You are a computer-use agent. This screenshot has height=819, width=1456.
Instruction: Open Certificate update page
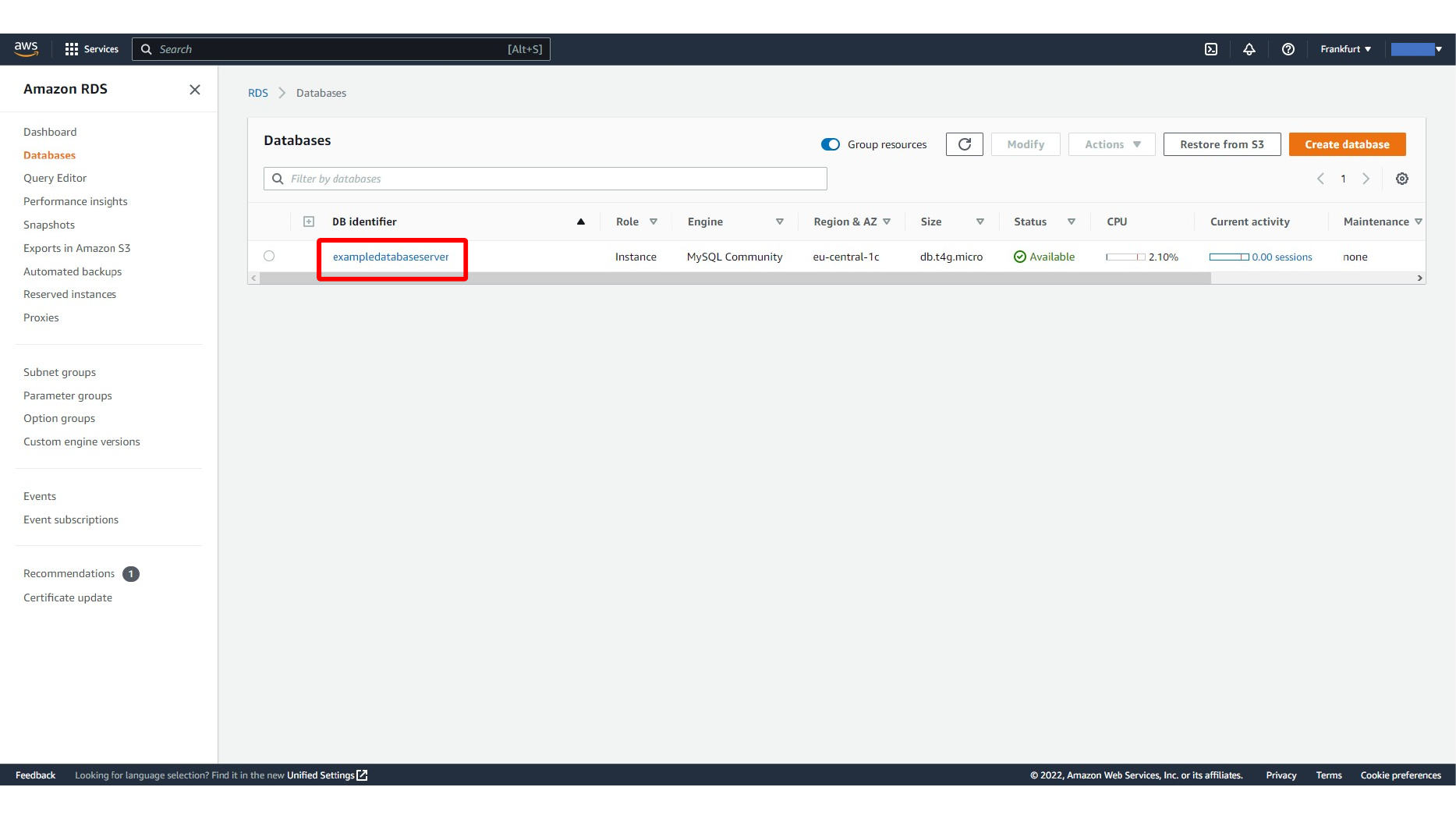[68, 597]
